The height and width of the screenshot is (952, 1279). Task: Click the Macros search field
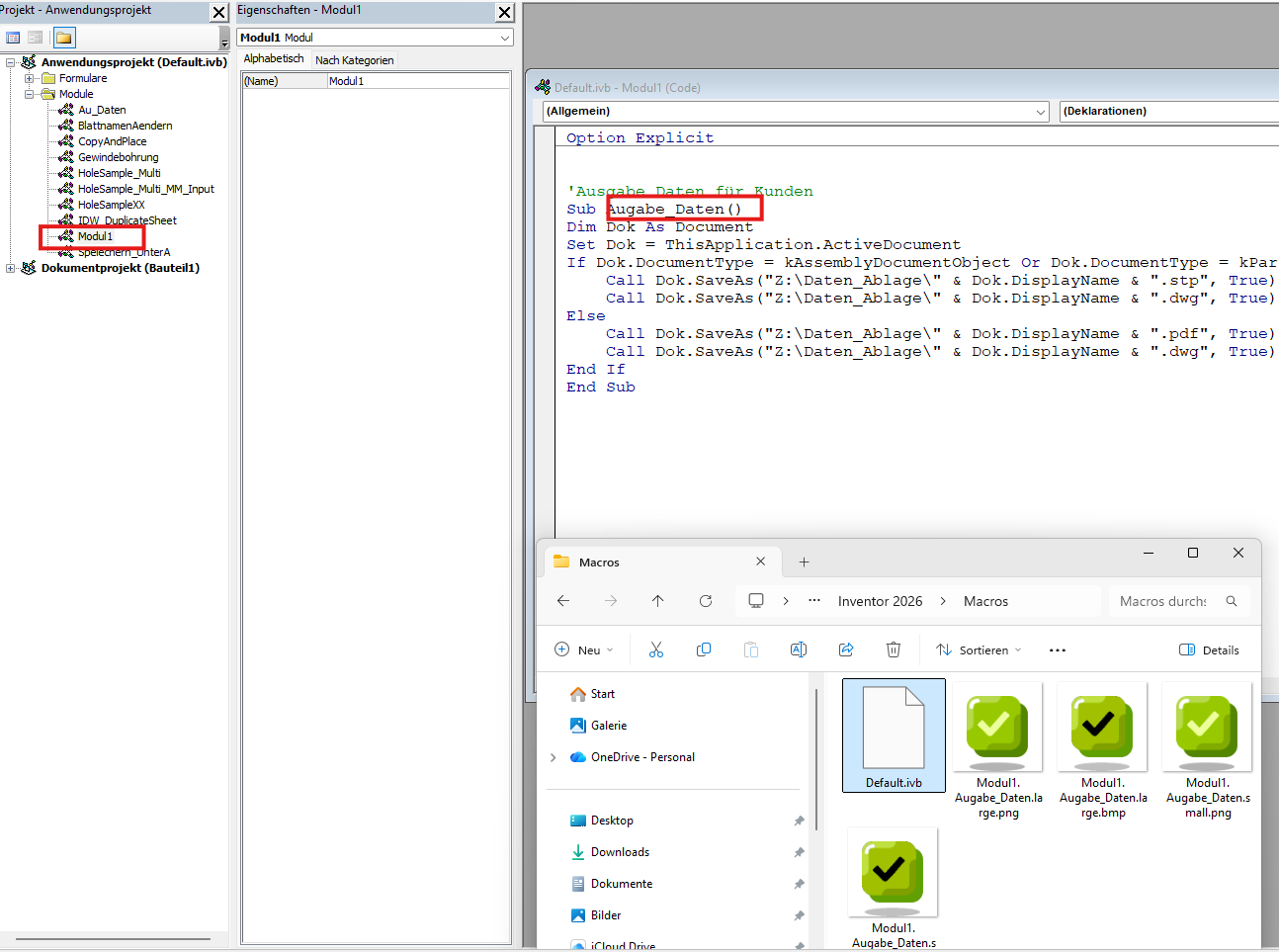1163,601
